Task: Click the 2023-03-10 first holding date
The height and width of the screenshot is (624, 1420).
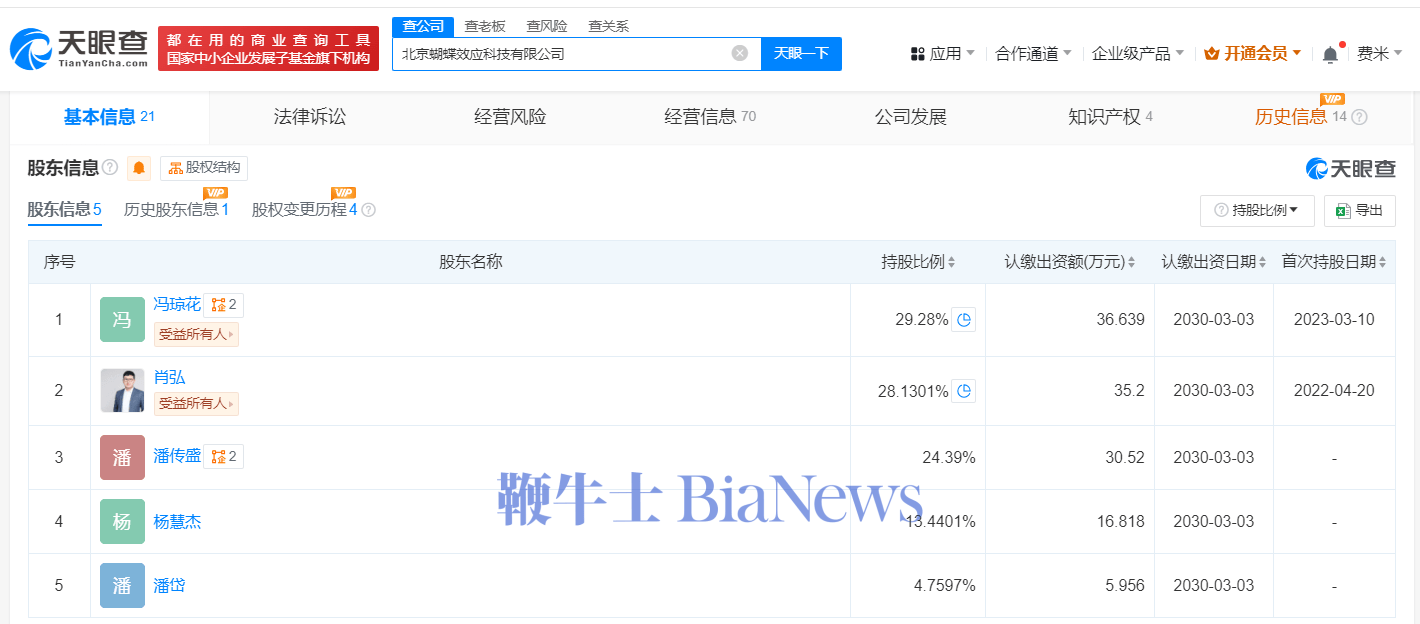Action: pyautogui.click(x=1334, y=320)
